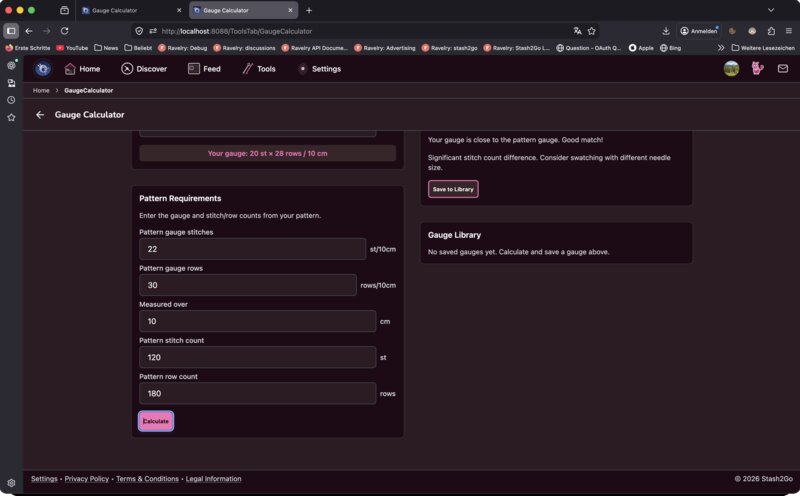Click the tracking protection shield icon
The height and width of the screenshot is (496, 800).
(x=139, y=31)
